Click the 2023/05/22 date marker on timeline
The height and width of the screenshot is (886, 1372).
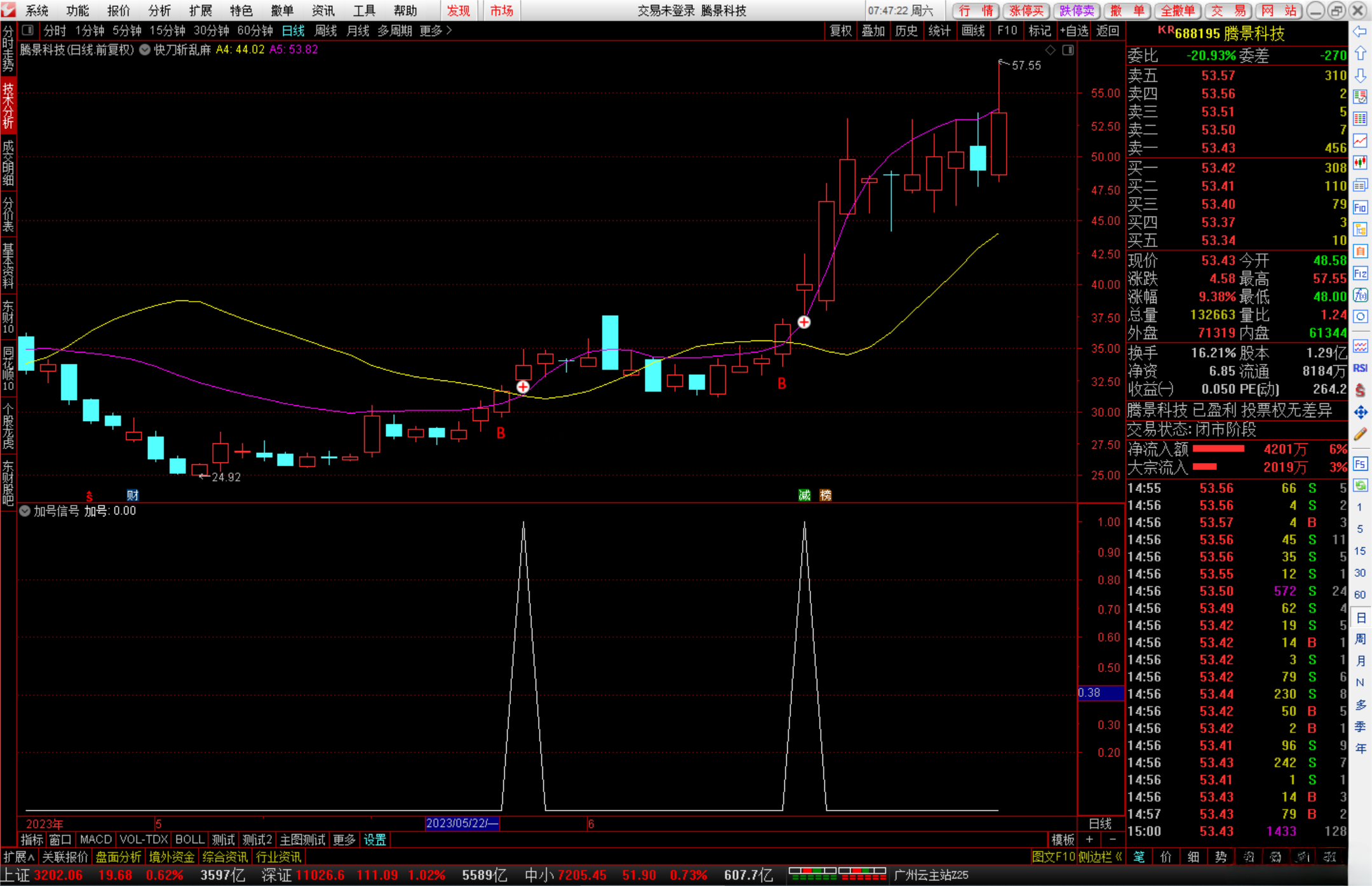click(462, 824)
